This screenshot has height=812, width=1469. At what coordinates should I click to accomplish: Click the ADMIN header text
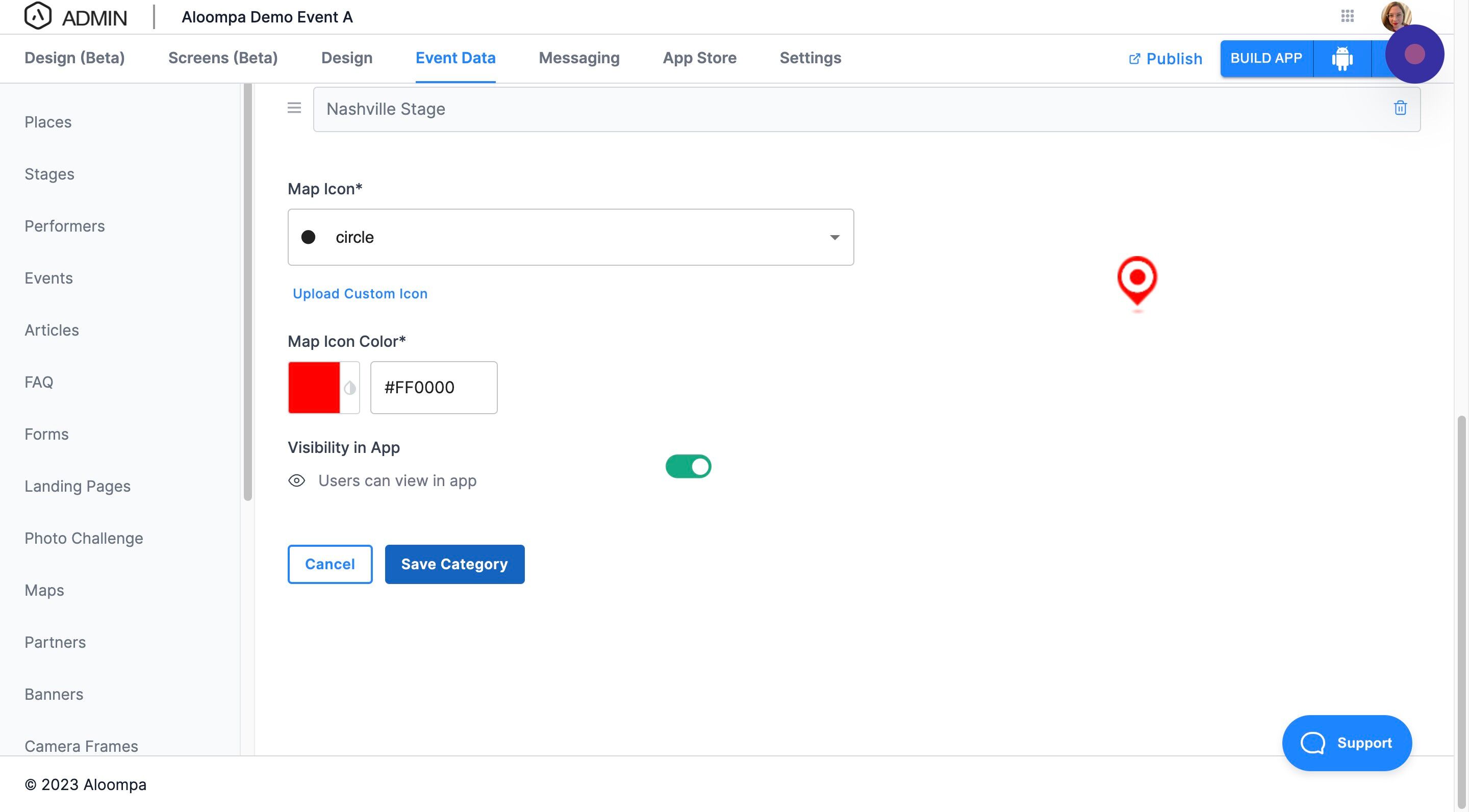click(x=95, y=18)
